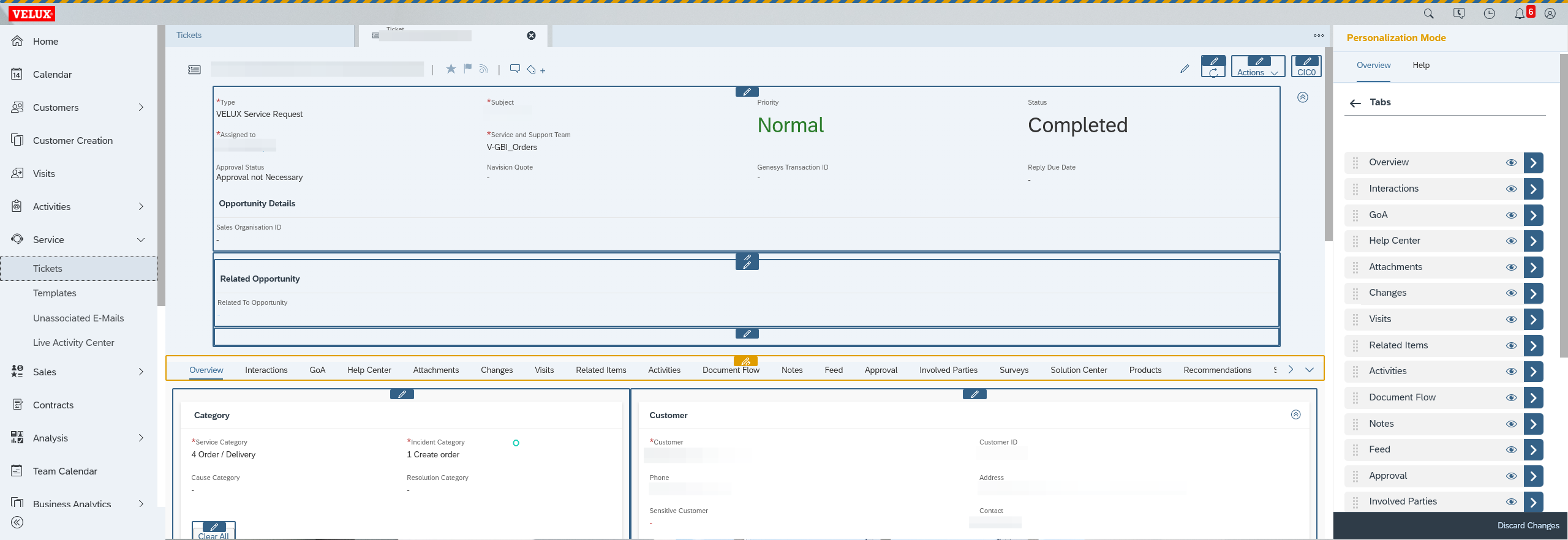Open Live Activity Center in the sidebar
1568x540 pixels.
pyautogui.click(x=73, y=343)
